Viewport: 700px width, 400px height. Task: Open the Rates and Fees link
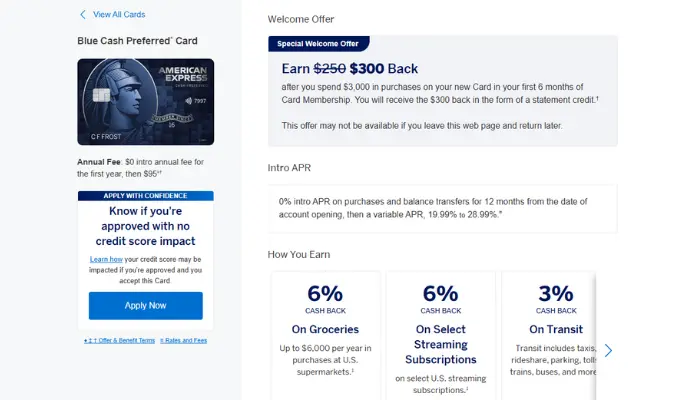pyautogui.click(x=183, y=340)
